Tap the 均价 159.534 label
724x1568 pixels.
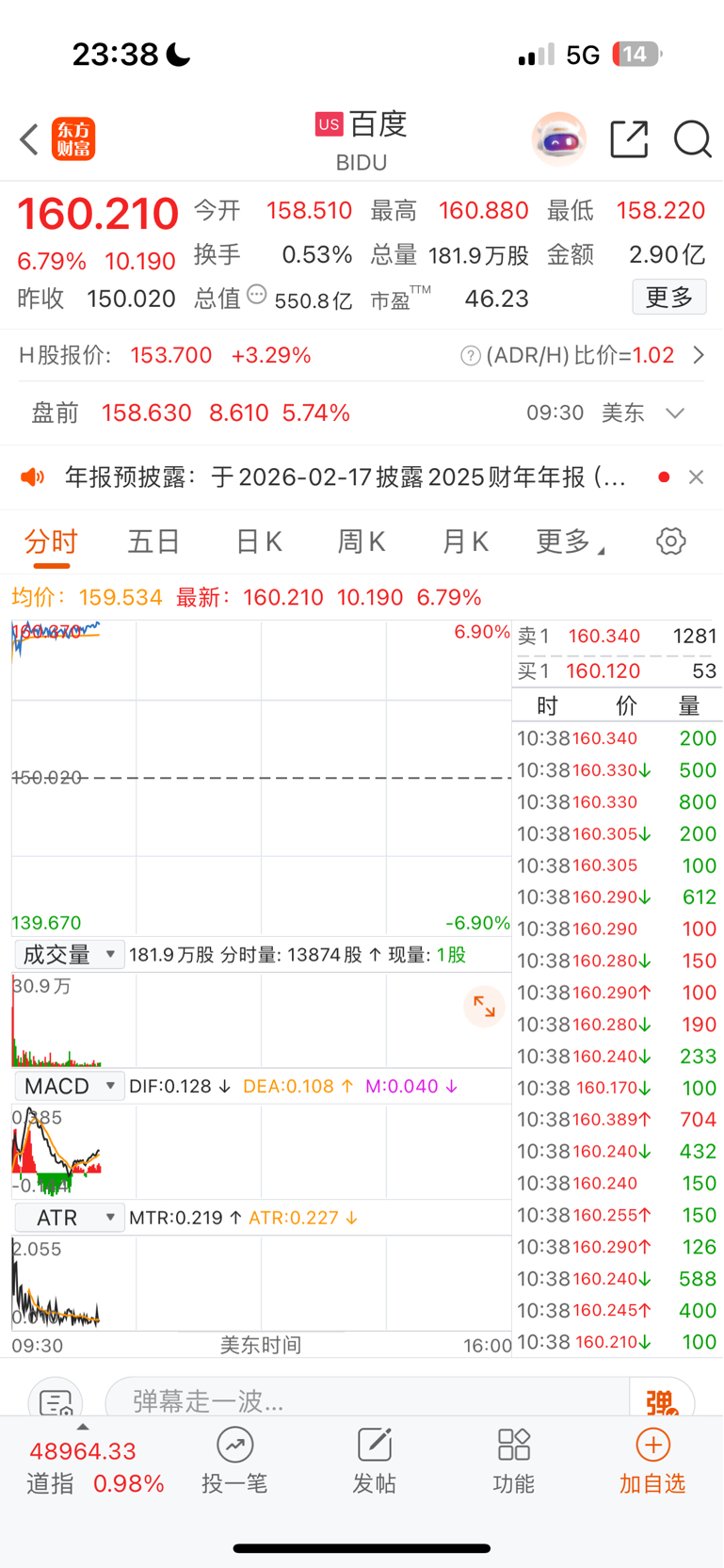point(87,597)
